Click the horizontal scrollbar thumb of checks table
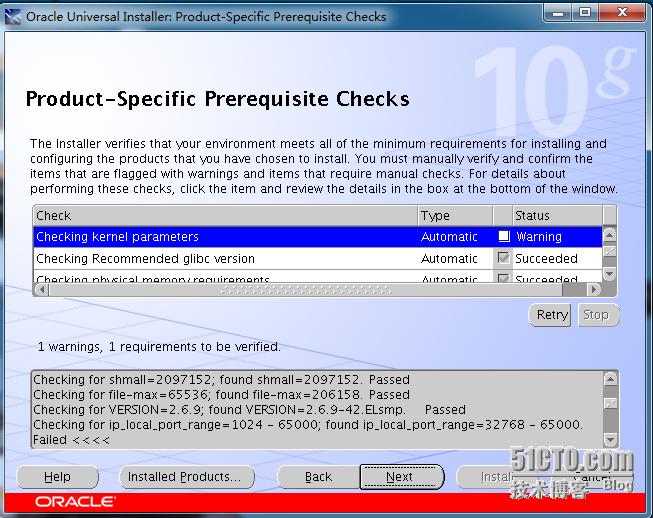 [305, 289]
